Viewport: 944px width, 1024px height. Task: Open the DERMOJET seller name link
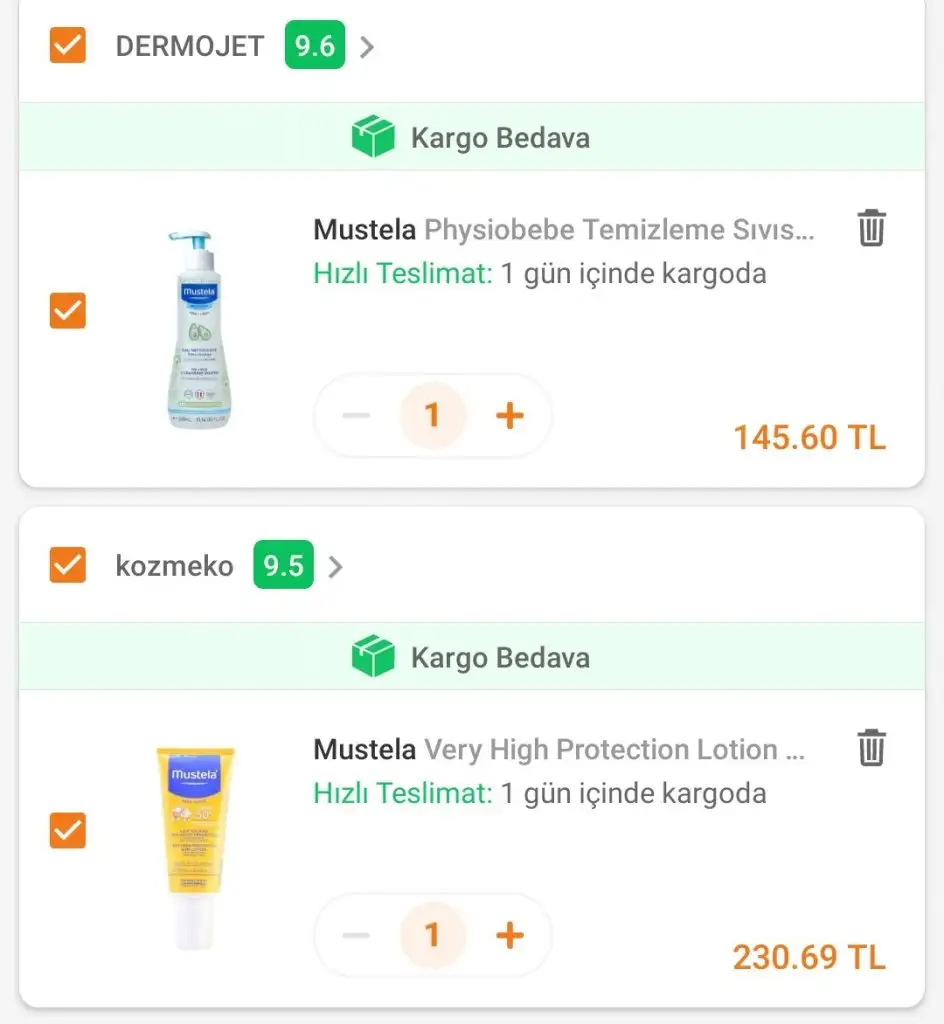190,46
